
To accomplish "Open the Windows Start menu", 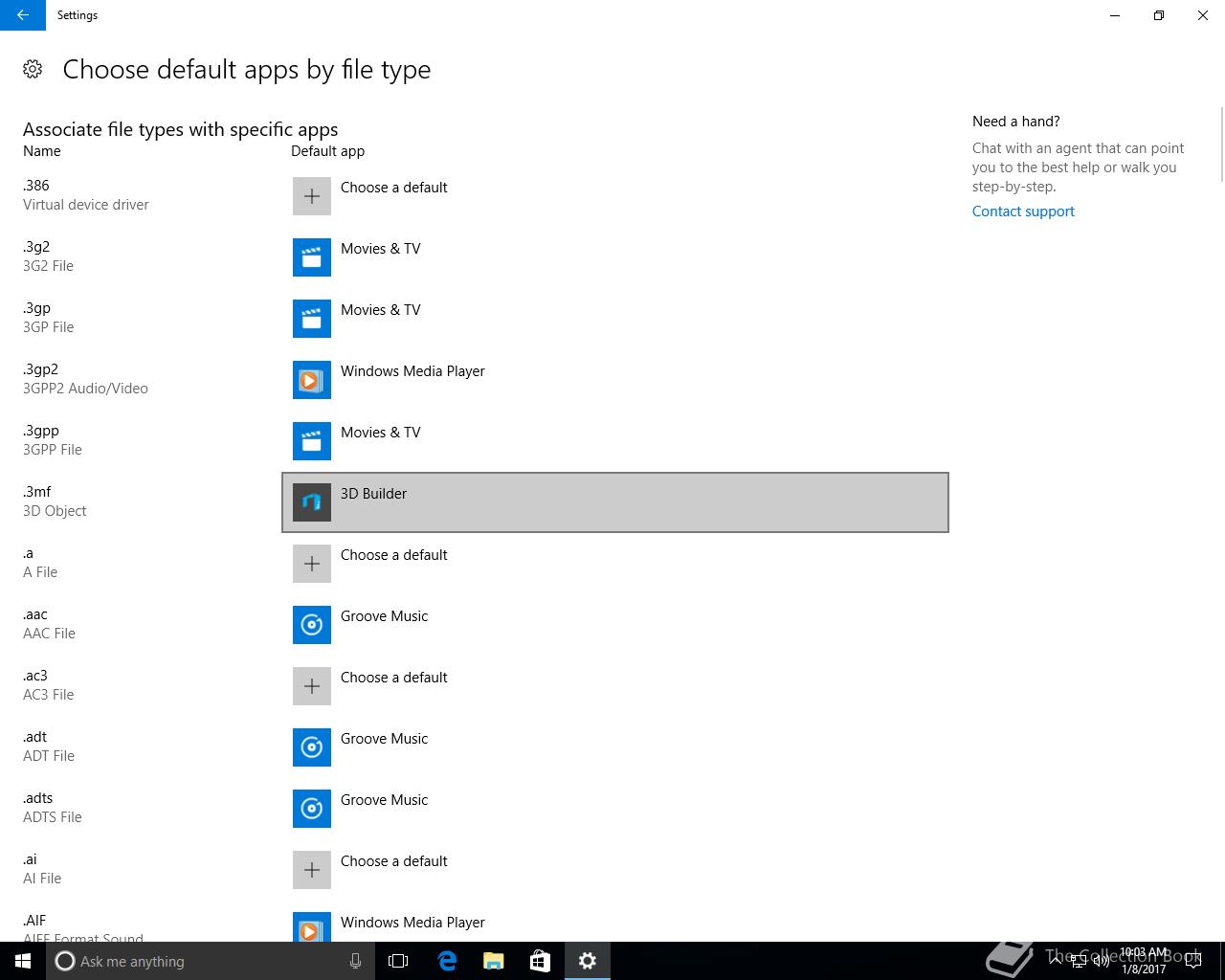I will 23,961.
